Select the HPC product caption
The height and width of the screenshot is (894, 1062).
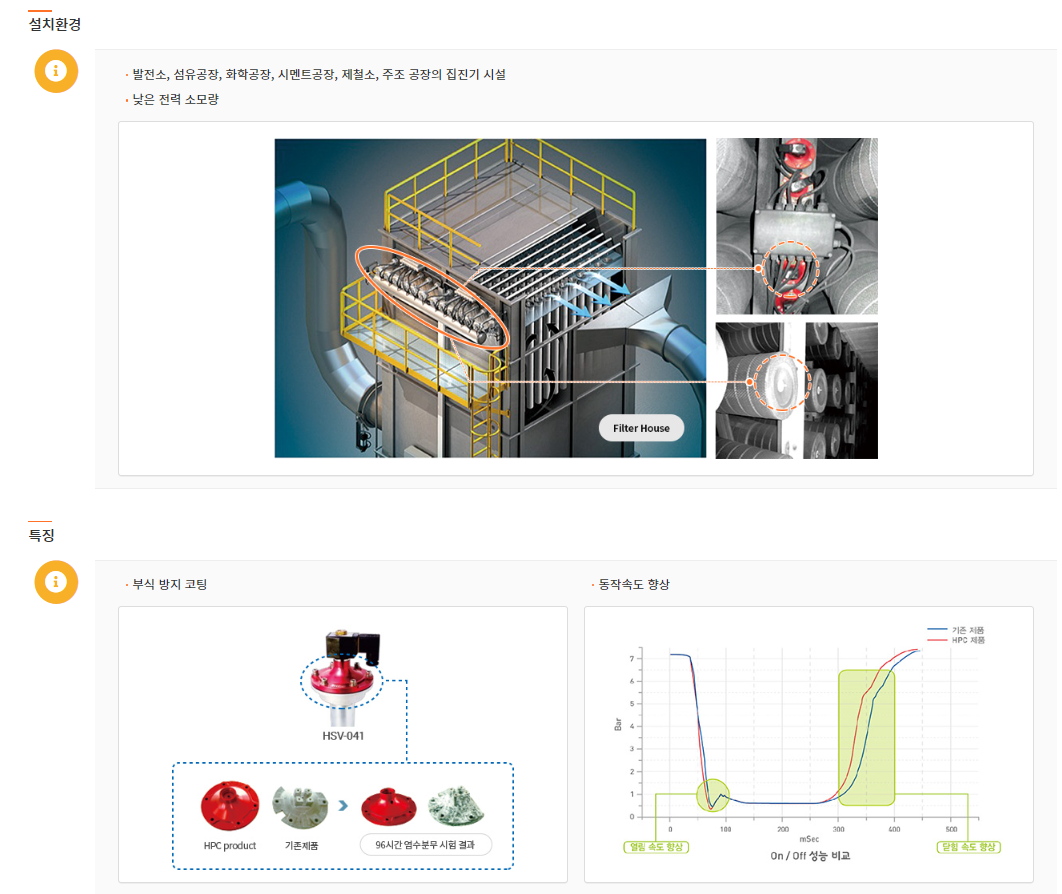[230, 845]
